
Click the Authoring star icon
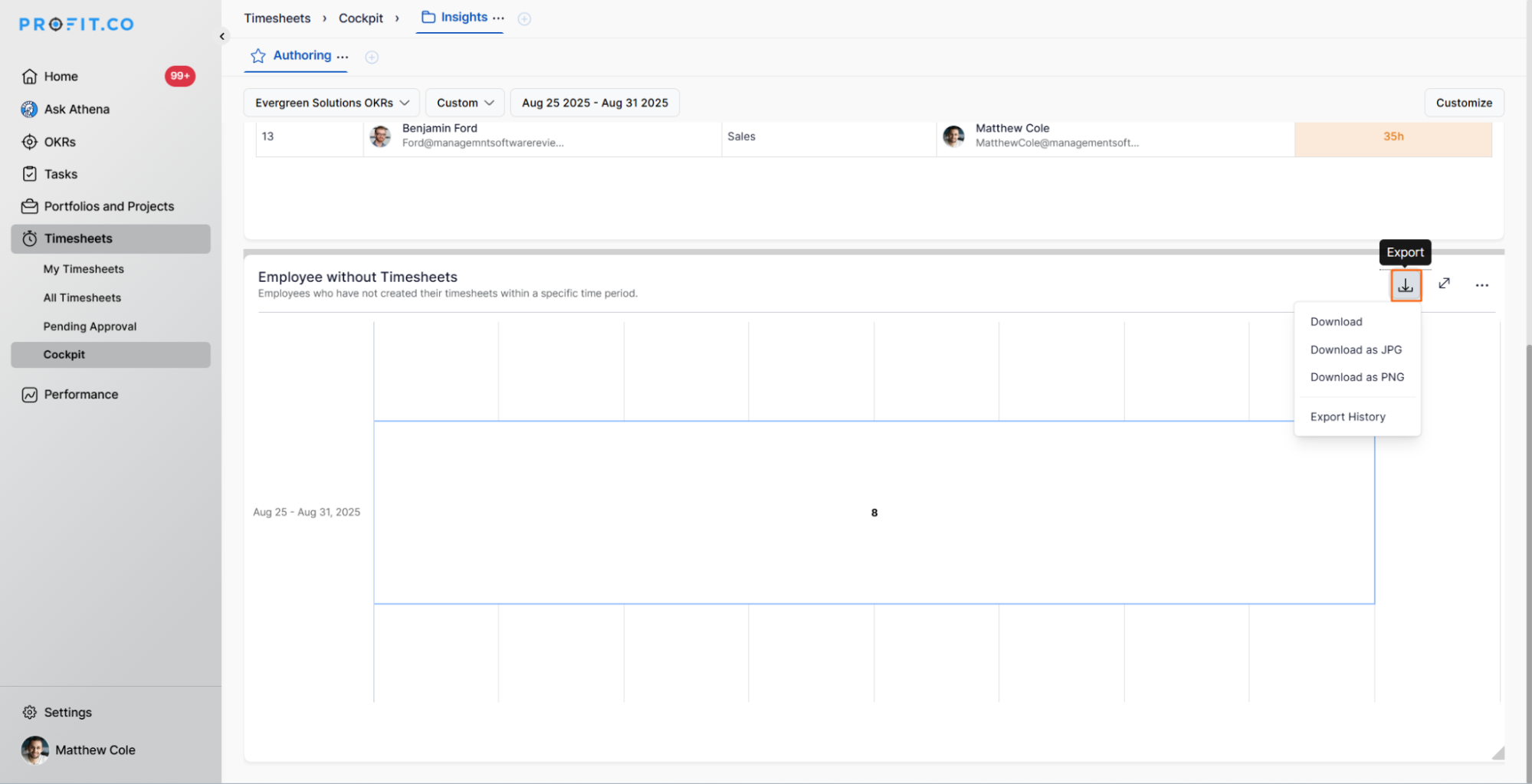click(x=258, y=56)
